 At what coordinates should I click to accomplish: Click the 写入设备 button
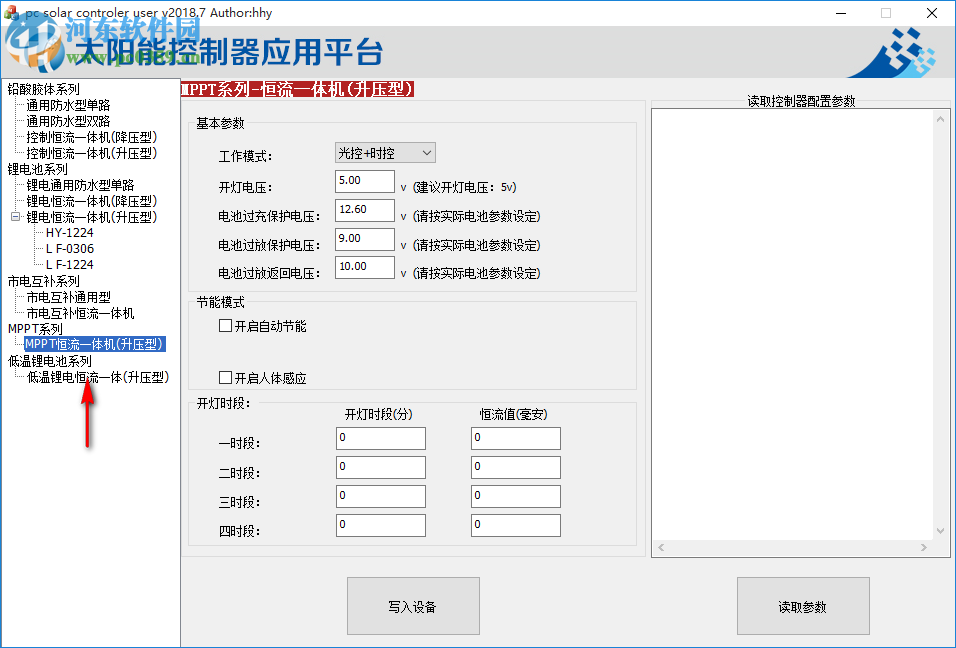tap(413, 607)
